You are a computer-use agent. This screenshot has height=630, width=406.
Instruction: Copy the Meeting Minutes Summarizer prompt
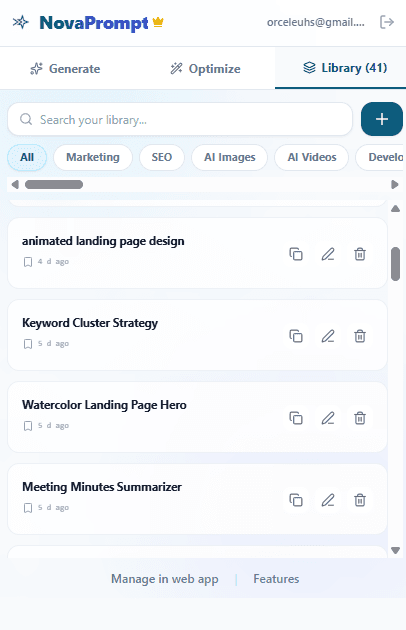pos(296,500)
